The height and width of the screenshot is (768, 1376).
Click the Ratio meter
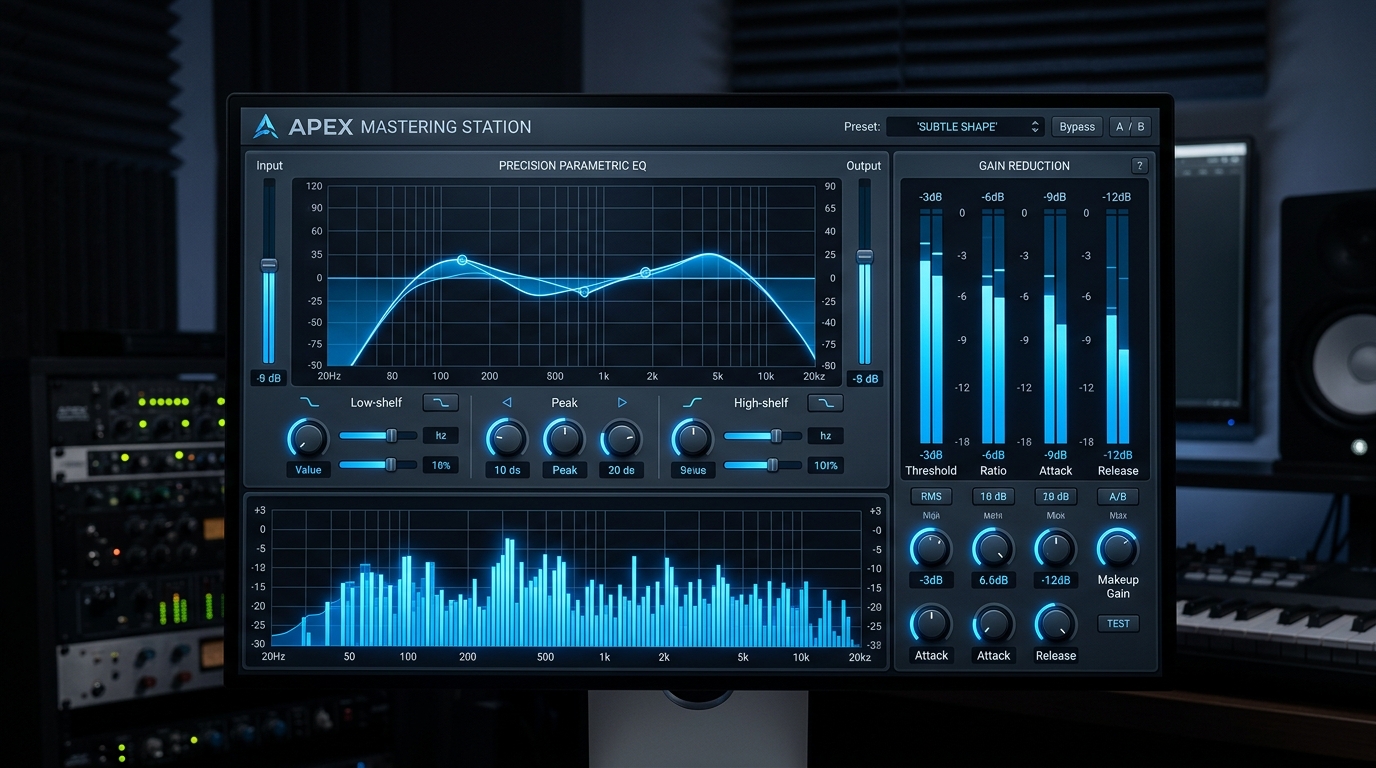tap(993, 326)
